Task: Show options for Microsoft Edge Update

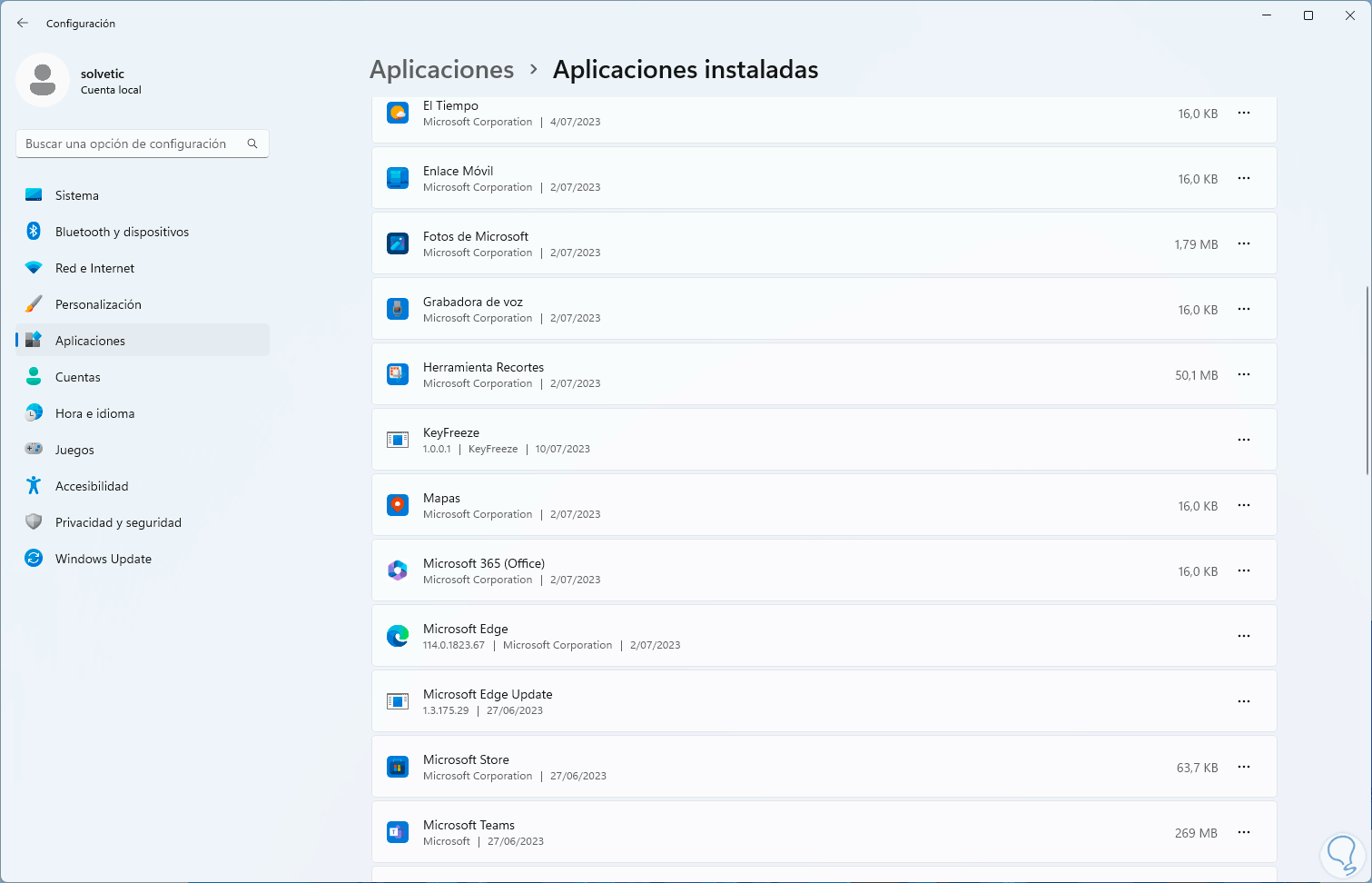Action: (1244, 701)
